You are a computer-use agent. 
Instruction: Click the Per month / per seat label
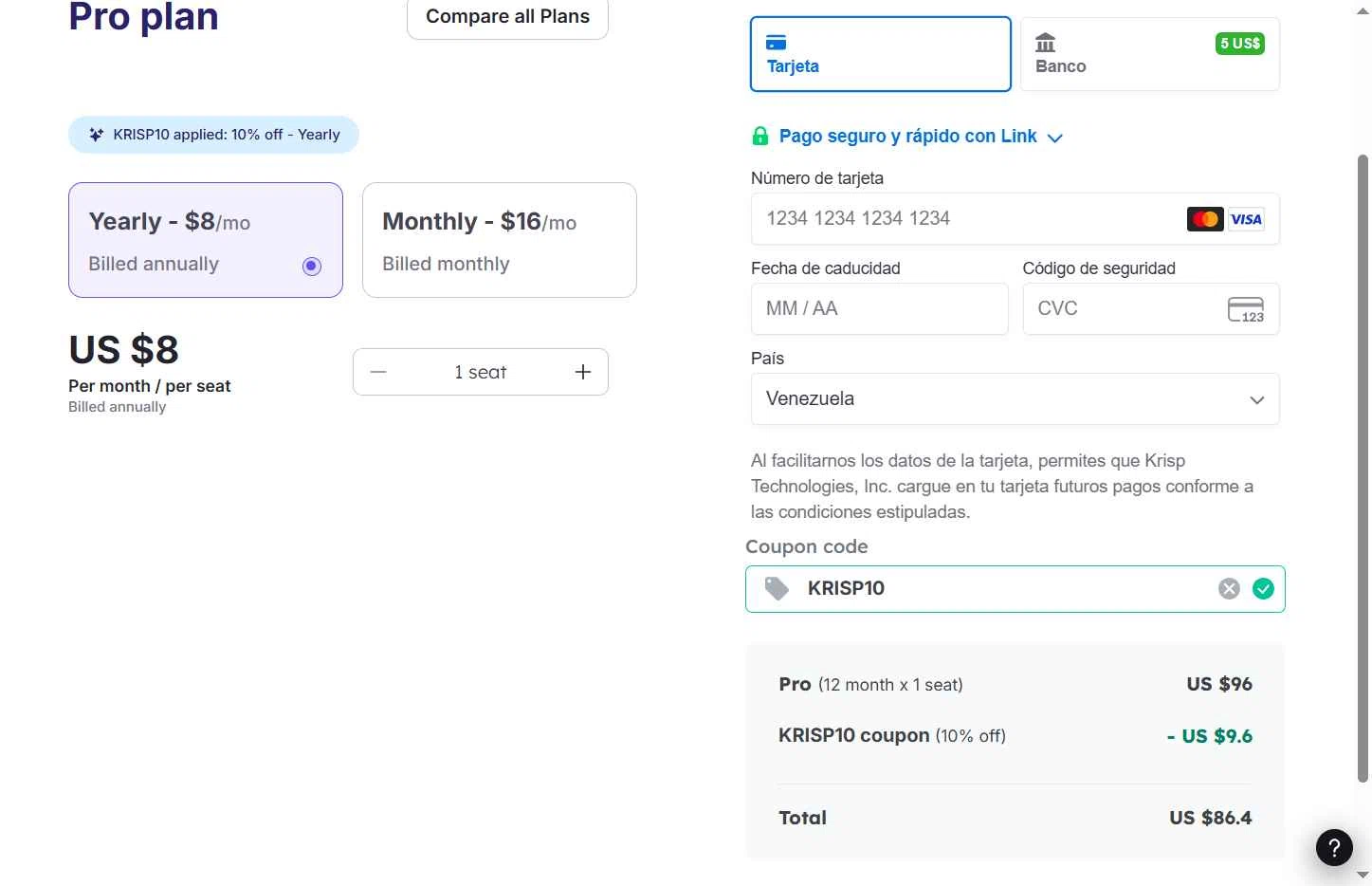[150, 386]
